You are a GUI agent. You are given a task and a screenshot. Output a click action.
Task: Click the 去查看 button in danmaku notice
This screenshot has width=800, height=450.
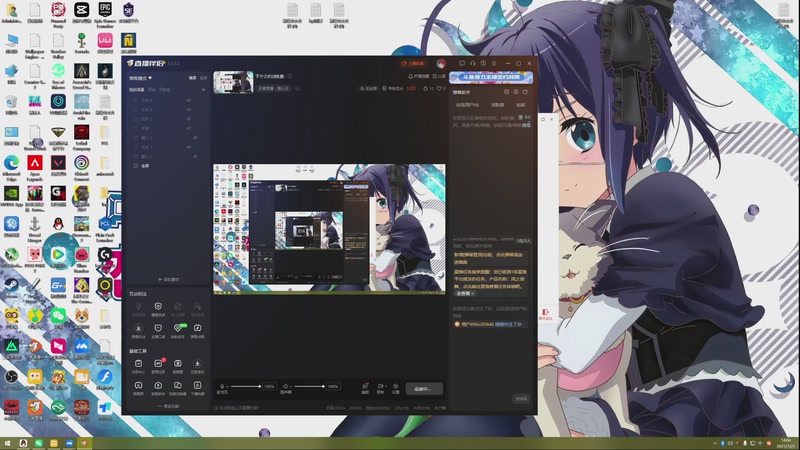[465, 293]
